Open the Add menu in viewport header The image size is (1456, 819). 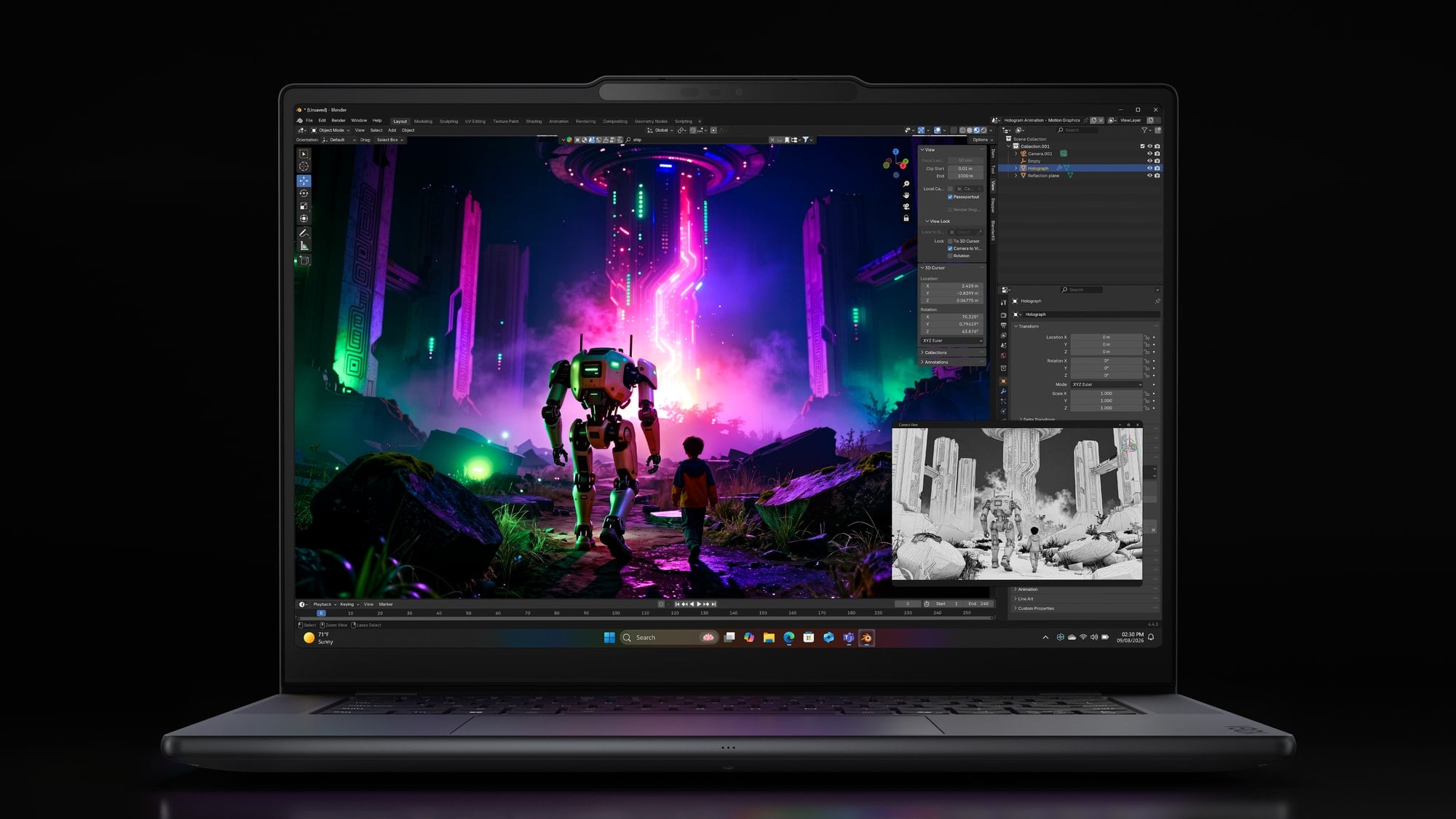[392, 130]
